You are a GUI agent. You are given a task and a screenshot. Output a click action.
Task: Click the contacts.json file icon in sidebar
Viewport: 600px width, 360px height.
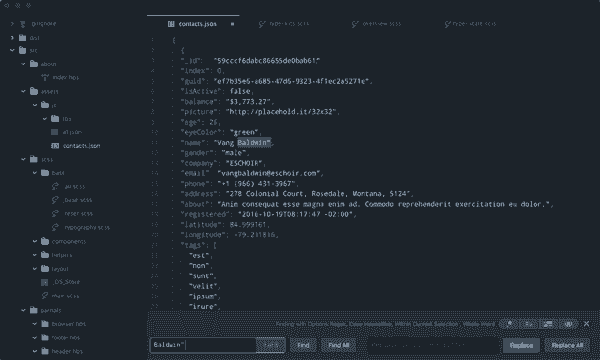pyautogui.click(x=55, y=146)
